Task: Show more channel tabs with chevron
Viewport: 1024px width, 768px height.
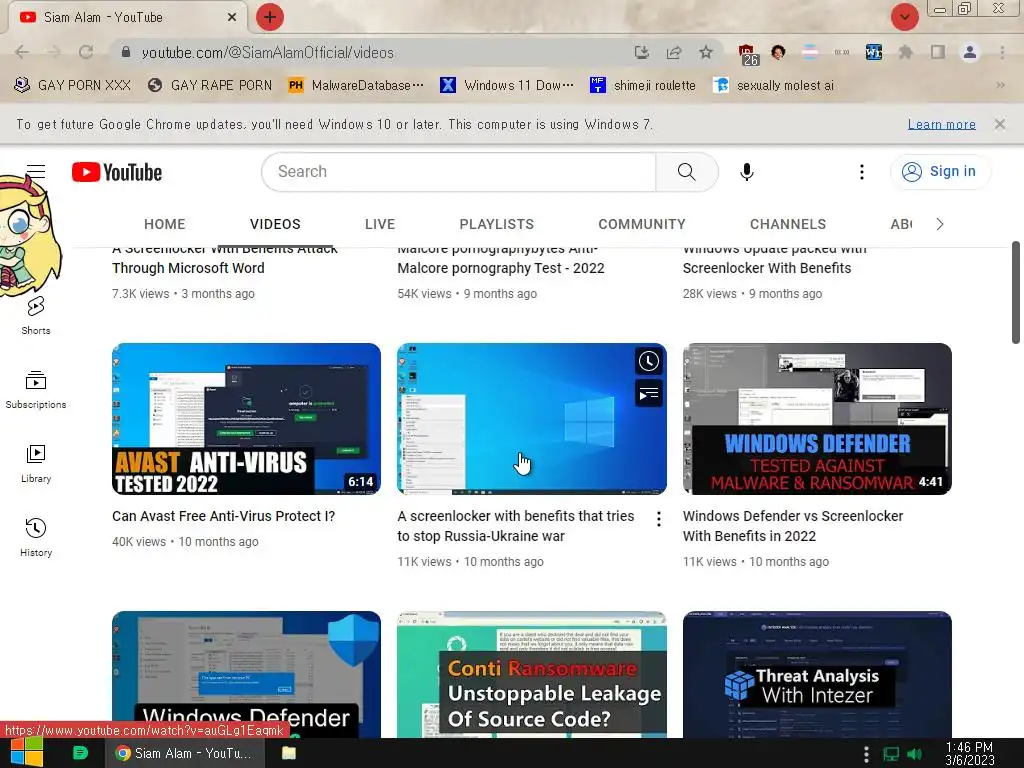Action: tap(940, 224)
